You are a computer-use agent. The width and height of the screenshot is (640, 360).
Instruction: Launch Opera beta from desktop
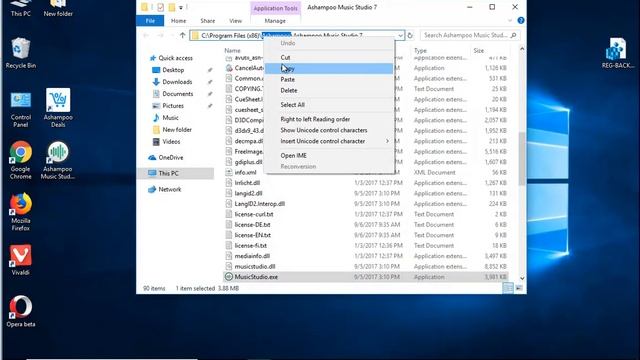click(20, 311)
